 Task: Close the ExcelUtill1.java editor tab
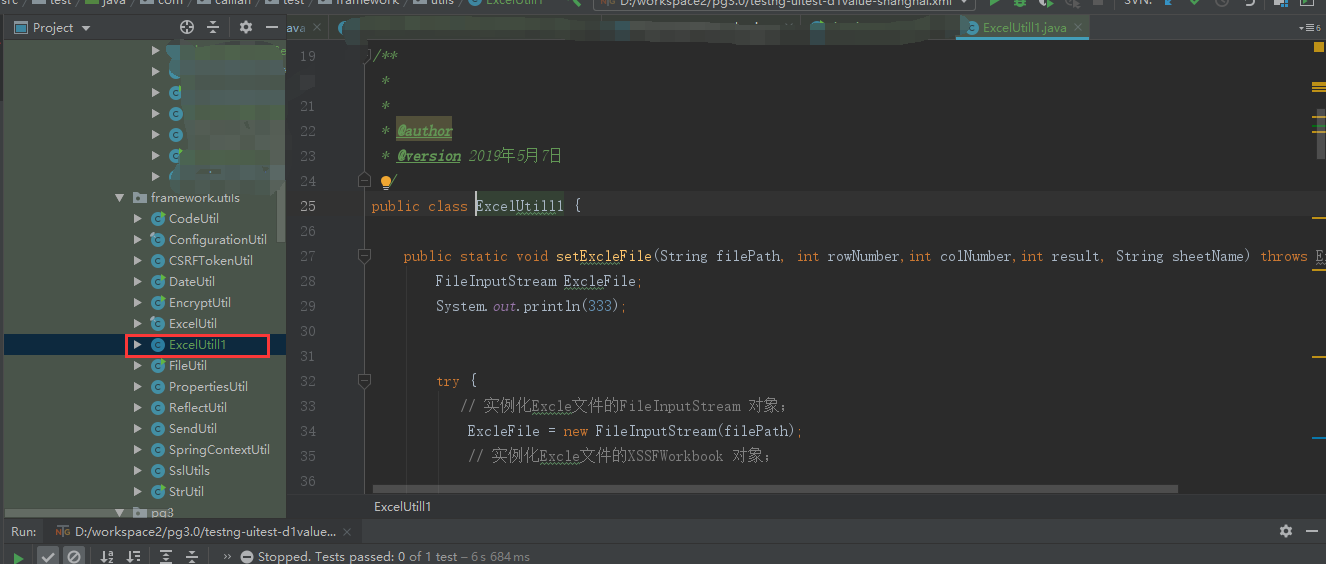(1078, 28)
